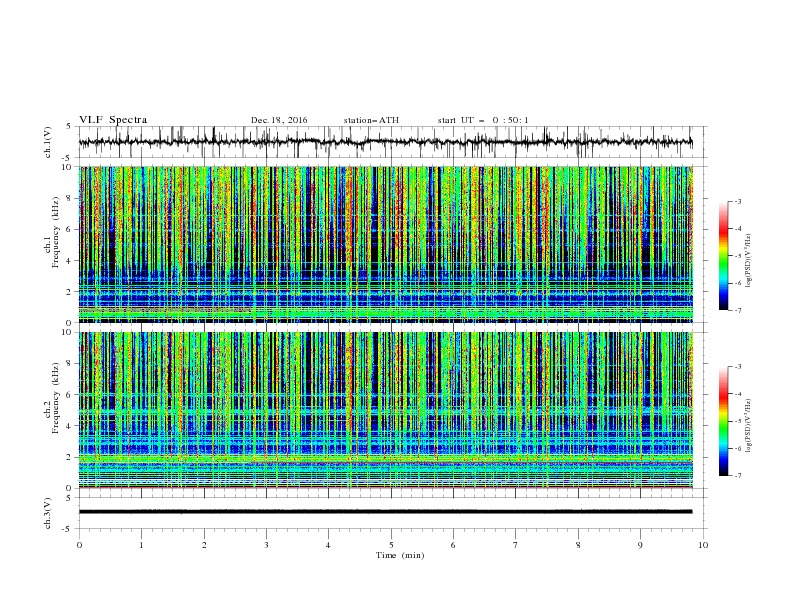Click the "ch.1(V)" axis label
Screen dimensions: 792x612
pyautogui.click(x=48, y=142)
